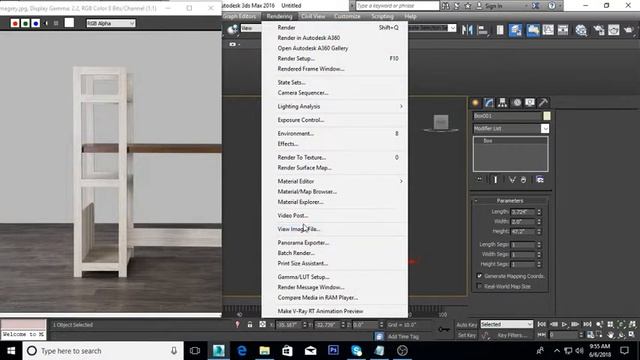The image size is (640, 360).
Task: Click the selection lock icon
Action: [250, 325]
